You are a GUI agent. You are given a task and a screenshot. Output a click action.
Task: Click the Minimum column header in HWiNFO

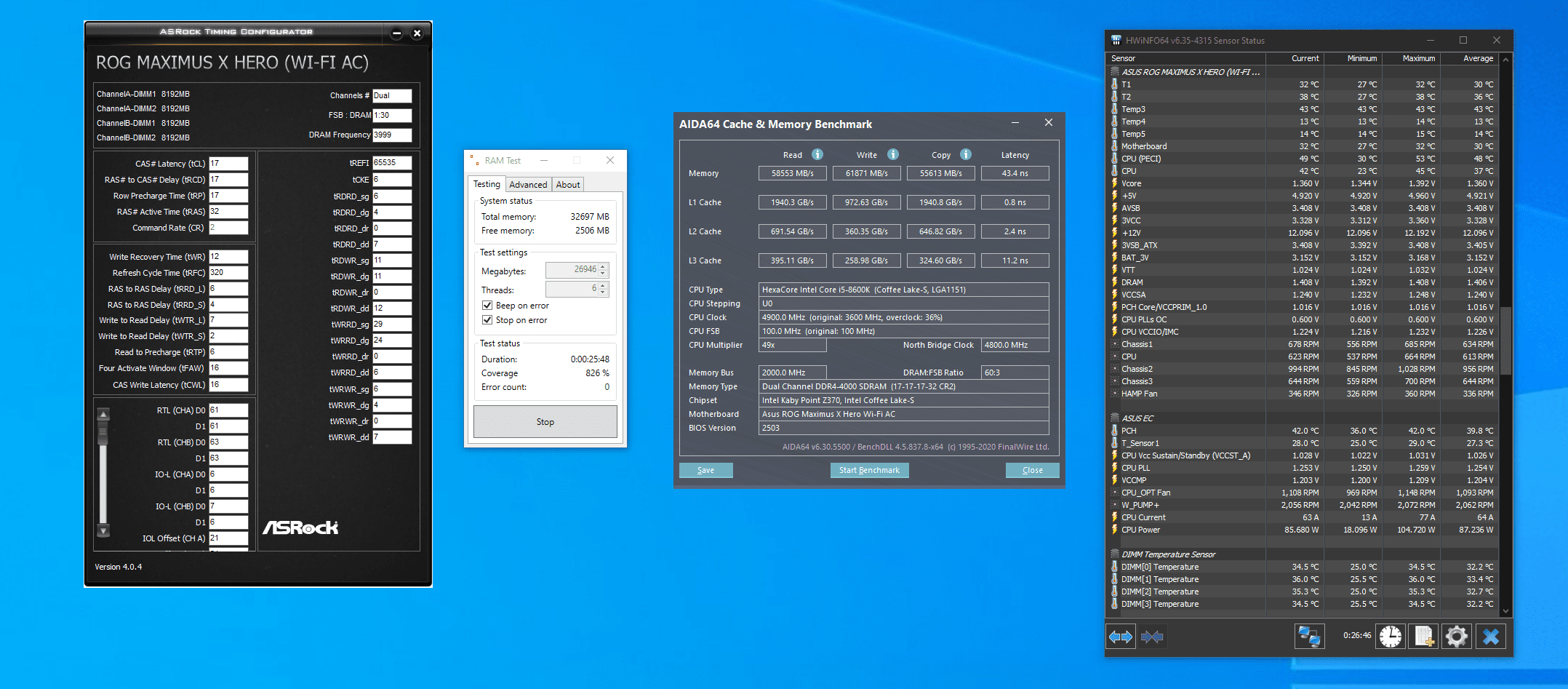pos(1353,58)
